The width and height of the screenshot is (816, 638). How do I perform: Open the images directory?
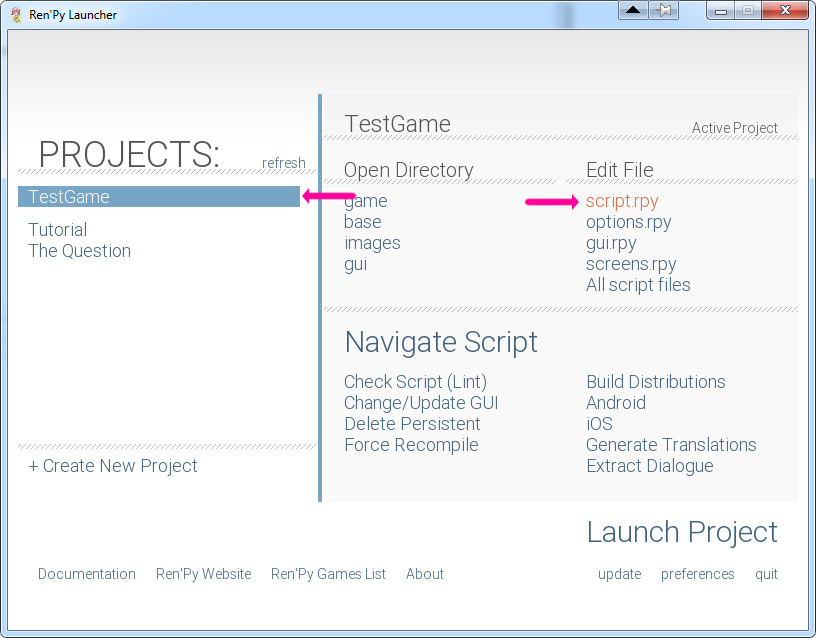click(x=372, y=243)
